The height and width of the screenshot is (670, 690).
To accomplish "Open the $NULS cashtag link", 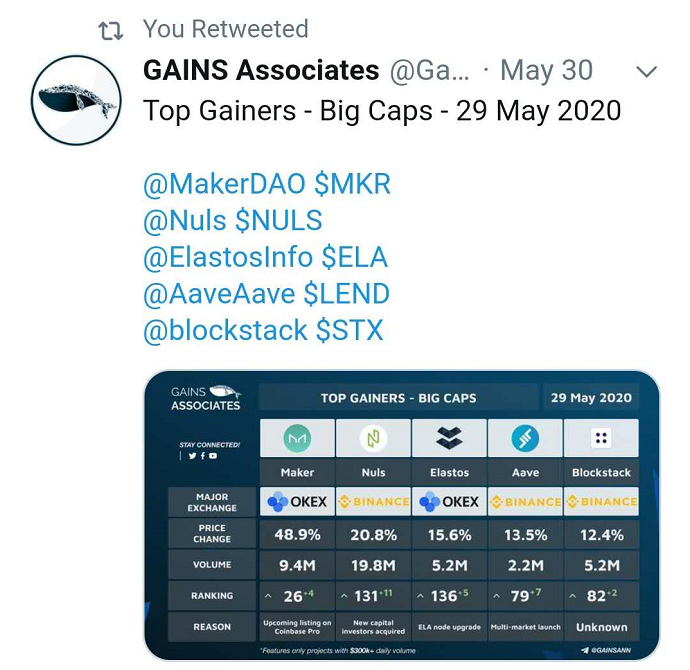I will 279,220.
